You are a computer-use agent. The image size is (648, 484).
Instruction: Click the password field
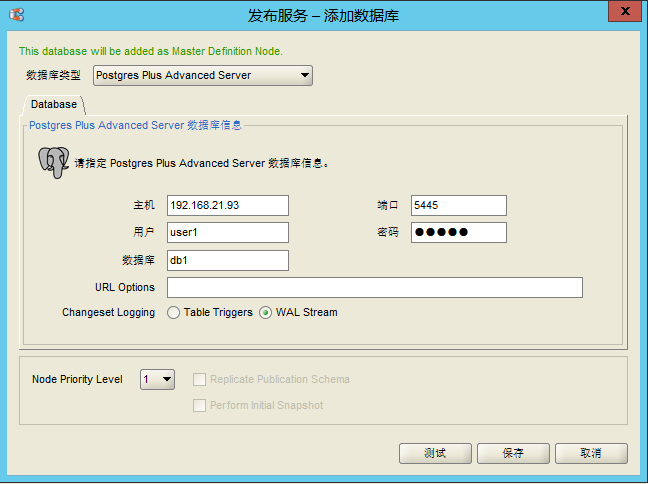point(459,233)
